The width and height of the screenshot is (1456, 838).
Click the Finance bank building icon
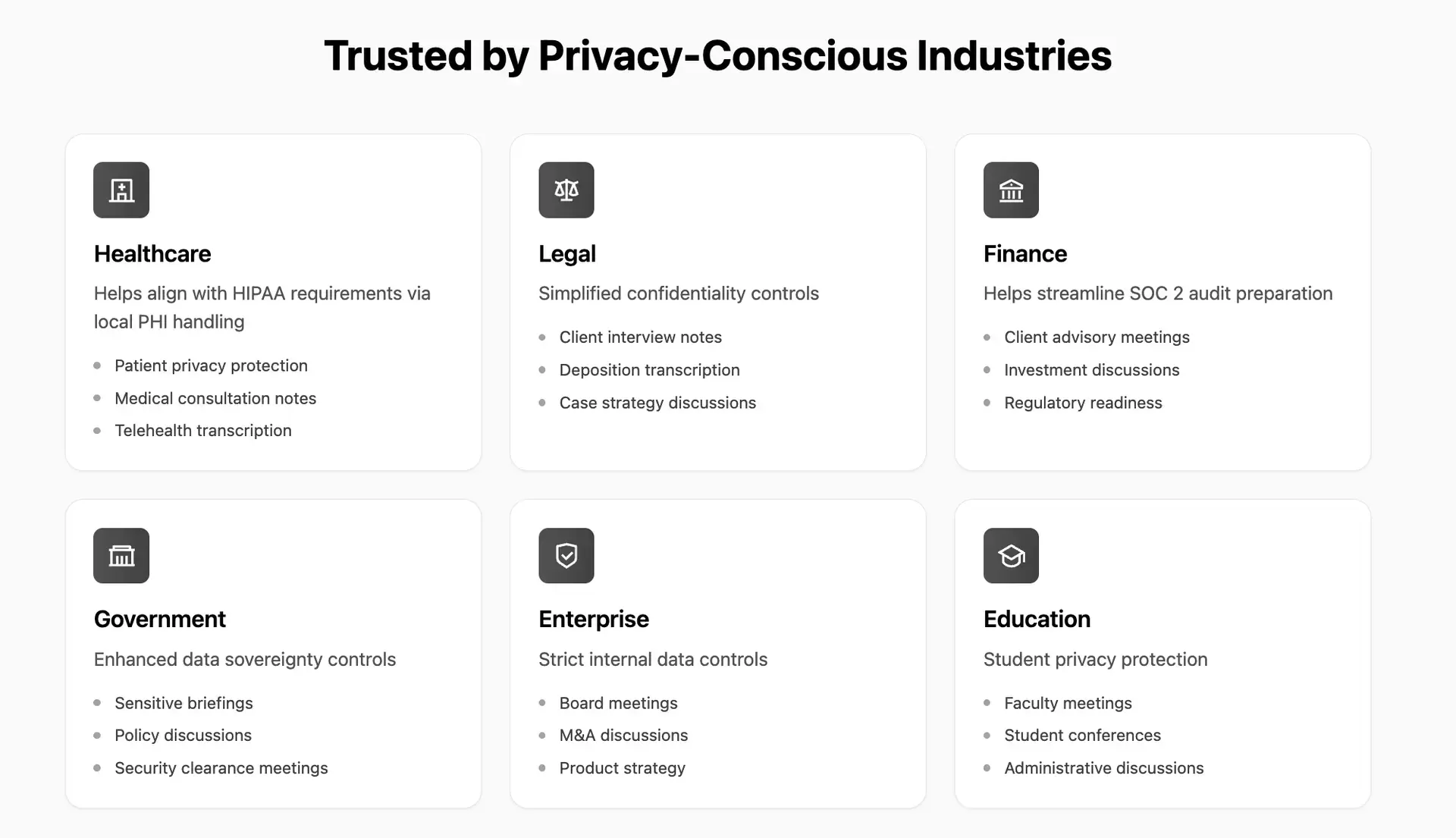1011,190
